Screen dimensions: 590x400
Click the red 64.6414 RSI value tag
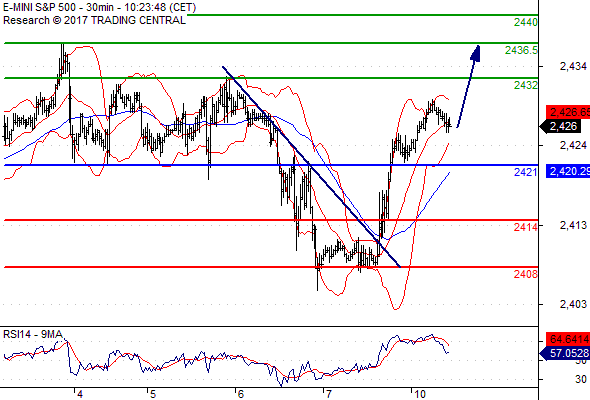click(x=568, y=339)
